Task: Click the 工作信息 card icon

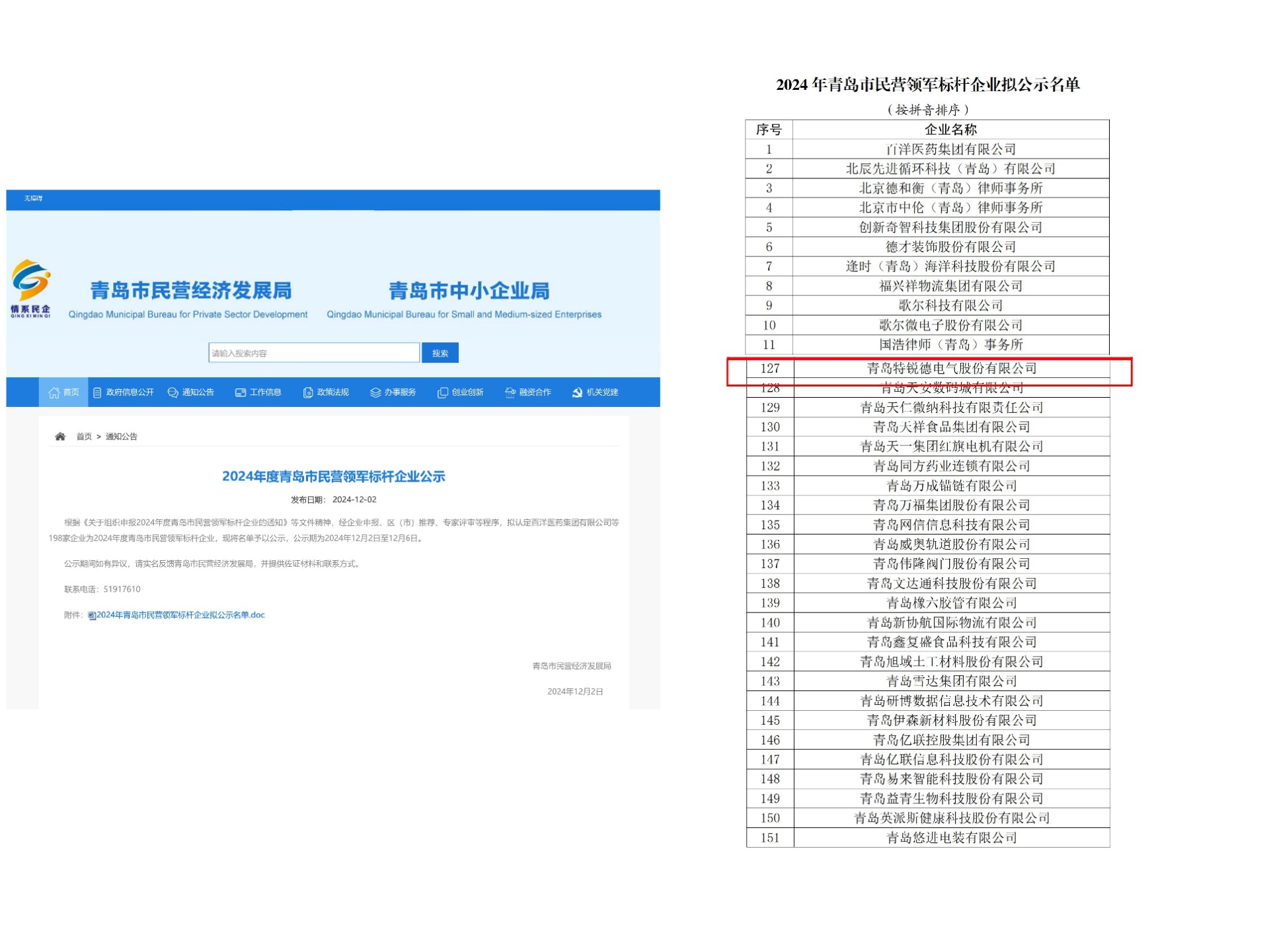Action: [241, 392]
